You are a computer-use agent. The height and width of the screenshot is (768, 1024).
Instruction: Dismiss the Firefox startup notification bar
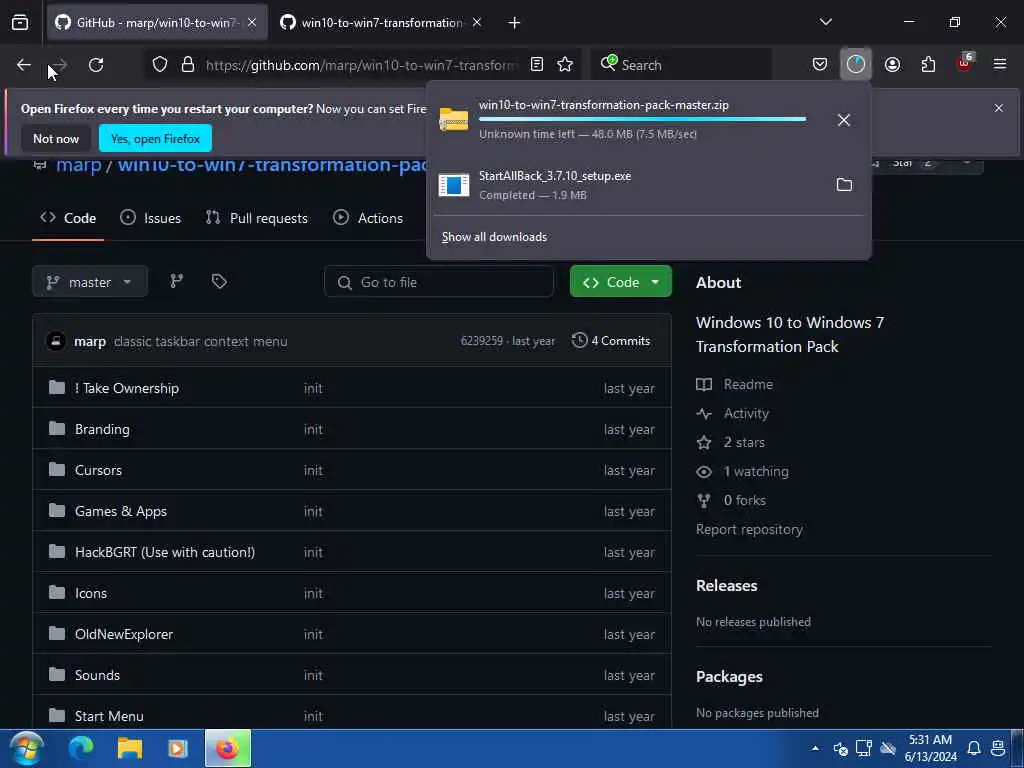pyautogui.click(x=998, y=108)
